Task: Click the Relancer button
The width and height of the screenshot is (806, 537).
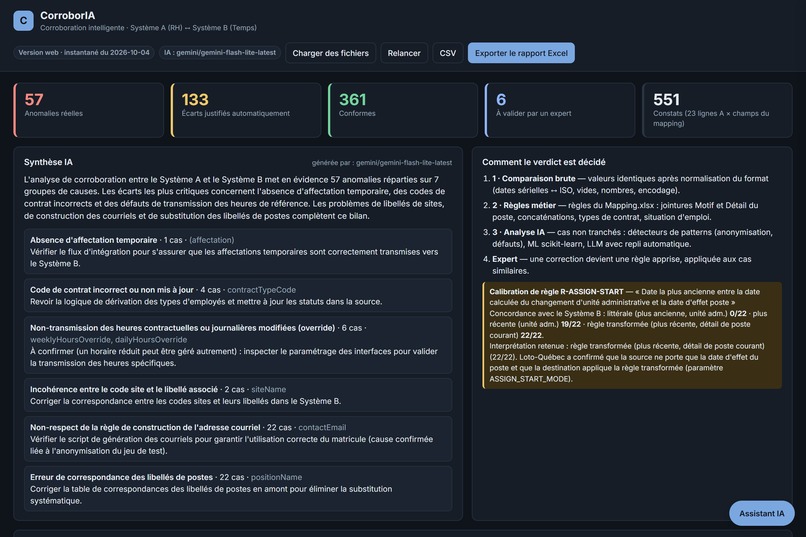Action: pyautogui.click(x=404, y=53)
